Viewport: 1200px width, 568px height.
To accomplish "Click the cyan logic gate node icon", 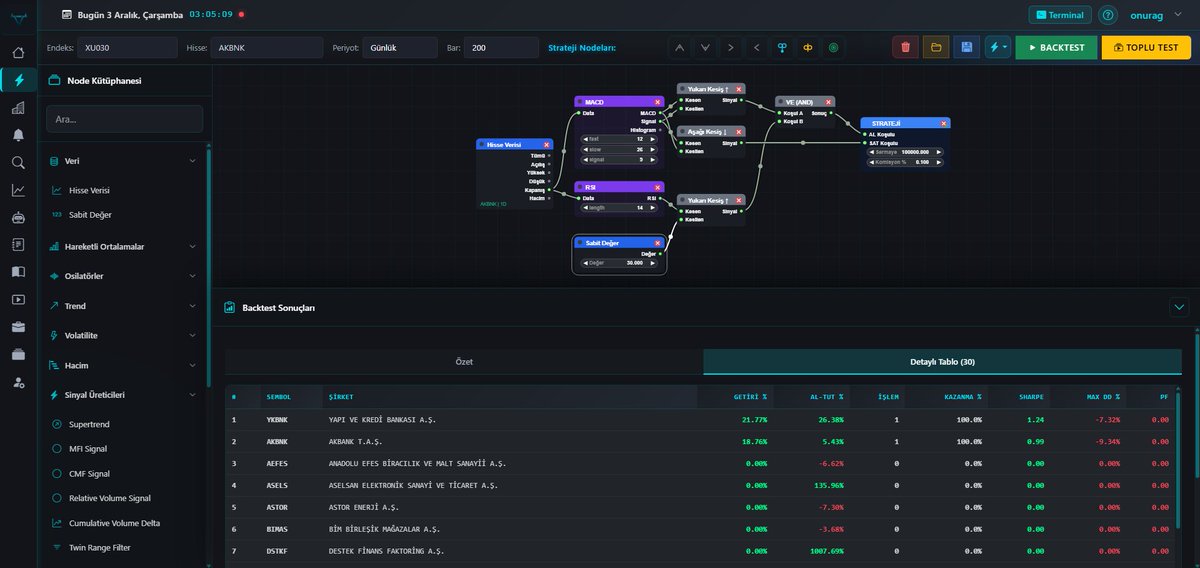I will (x=782, y=47).
